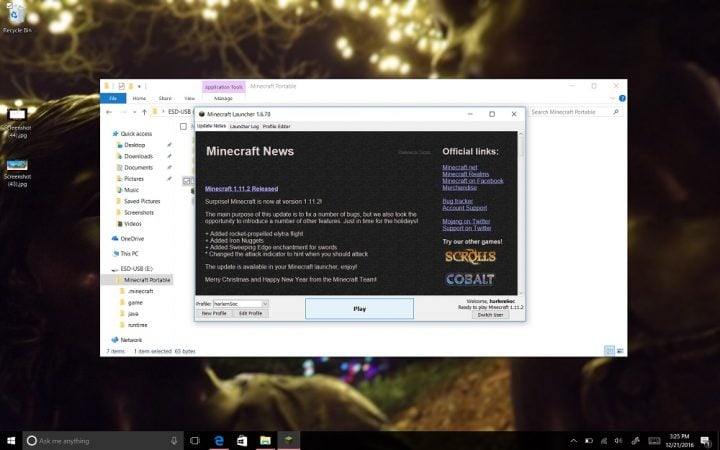720x450 pixels.
Task: Open Videos in the navigation pane
Action: (133, 224)
